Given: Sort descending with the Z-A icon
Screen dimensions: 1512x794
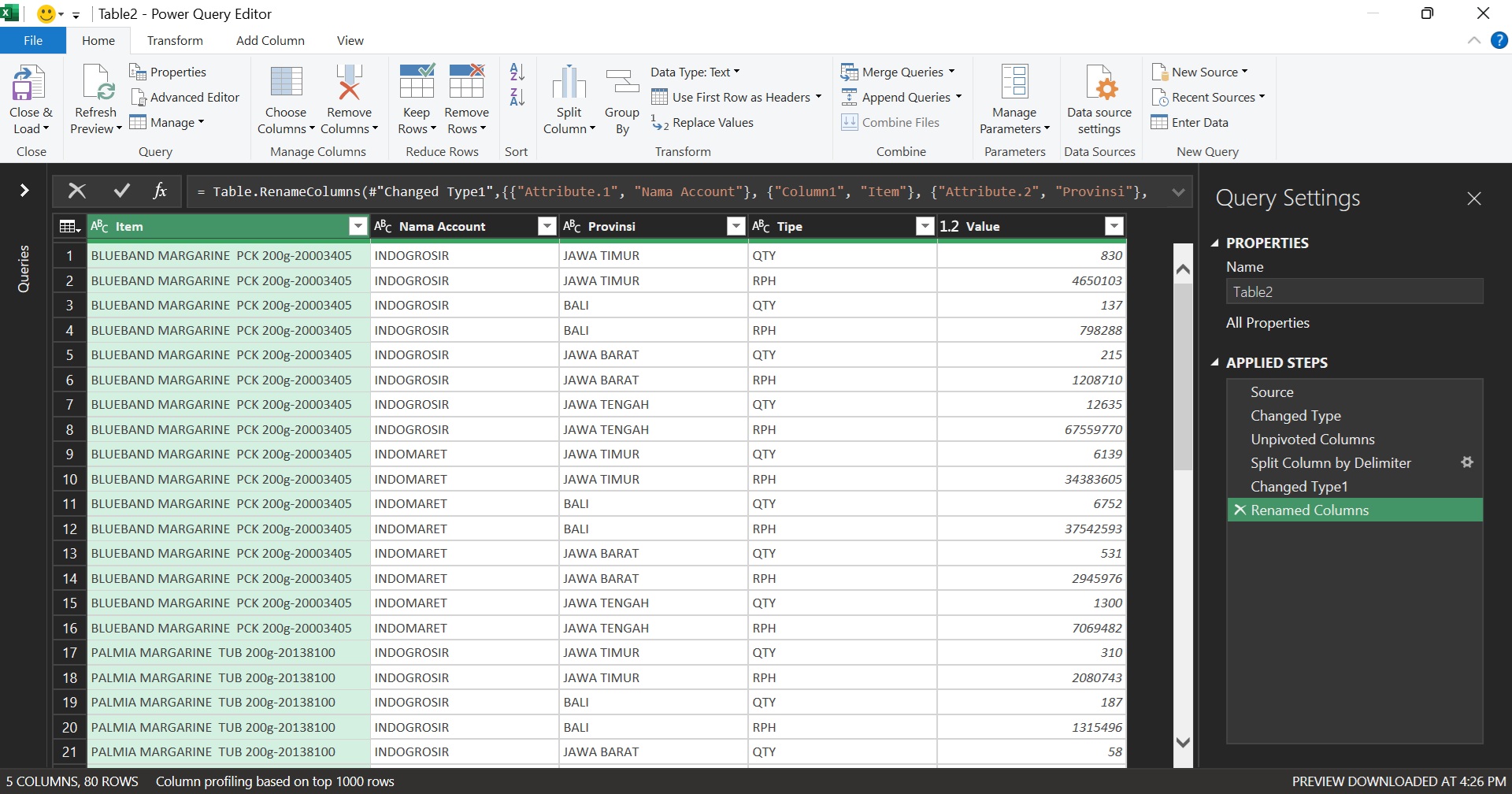Looking at the screenshot, I should point(517,97).
